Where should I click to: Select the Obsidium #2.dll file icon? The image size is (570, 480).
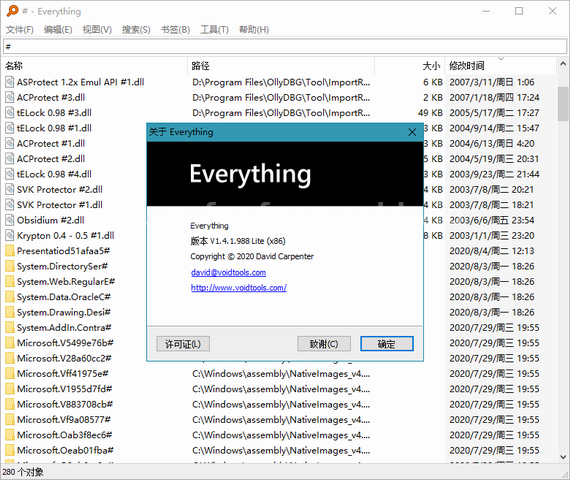[x=9, y=220]
